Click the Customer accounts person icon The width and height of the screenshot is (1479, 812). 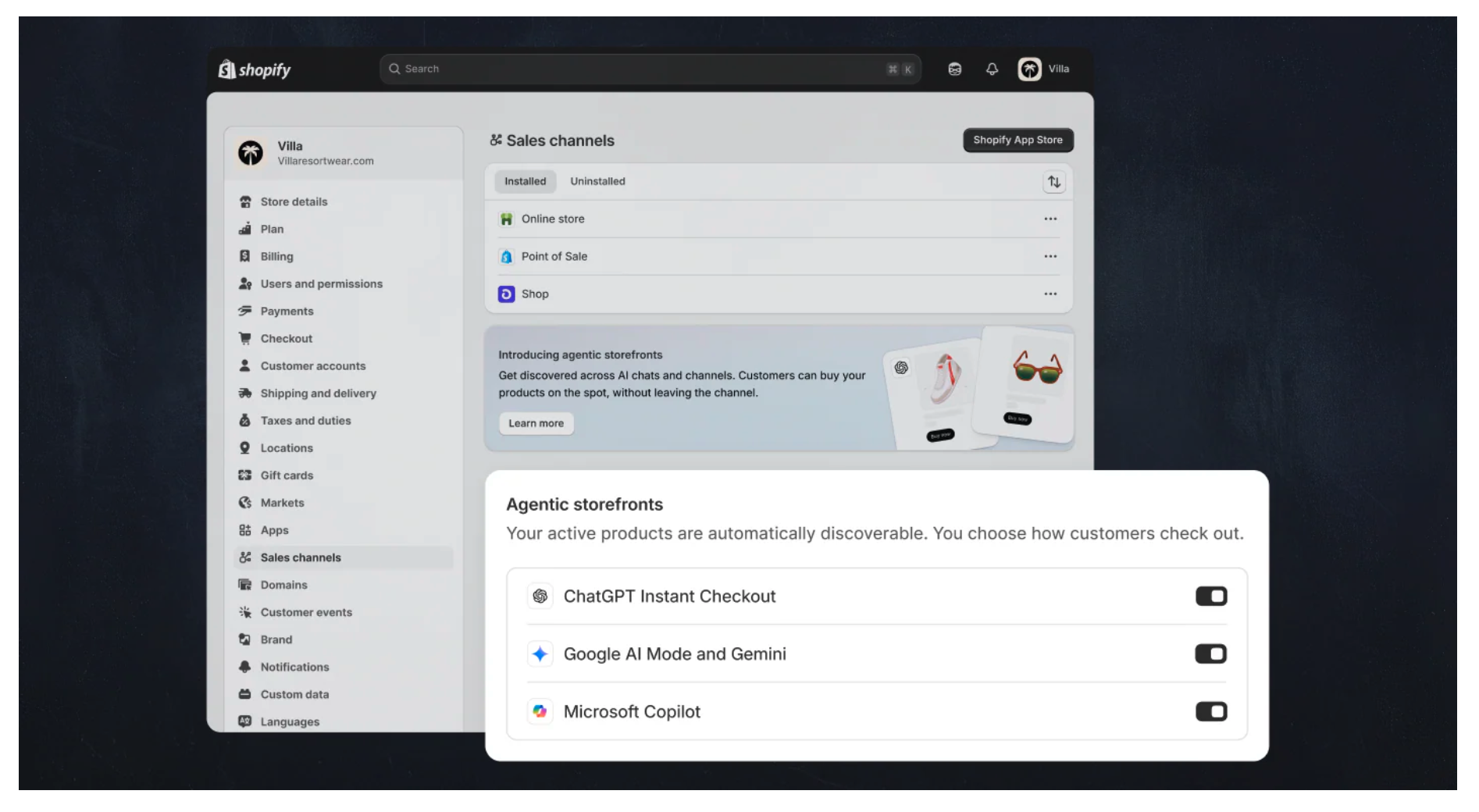(245, 365)
